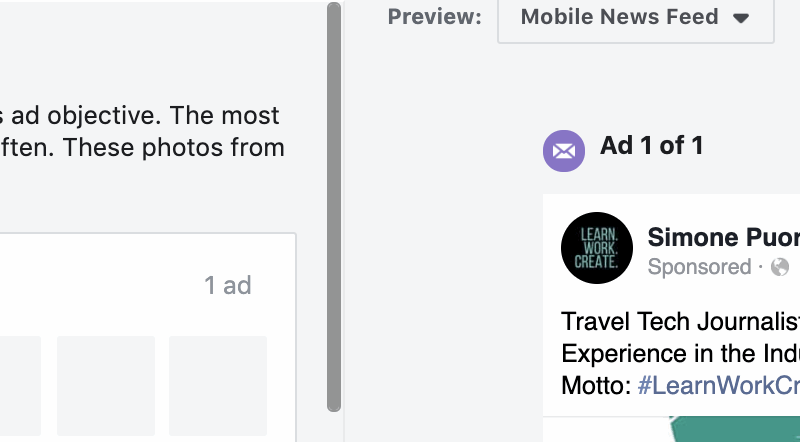Viewport: 800px width, 442px height.
Task: Click the "1 ad" count label
Action: pyautogui.click(x=228, y=286)
